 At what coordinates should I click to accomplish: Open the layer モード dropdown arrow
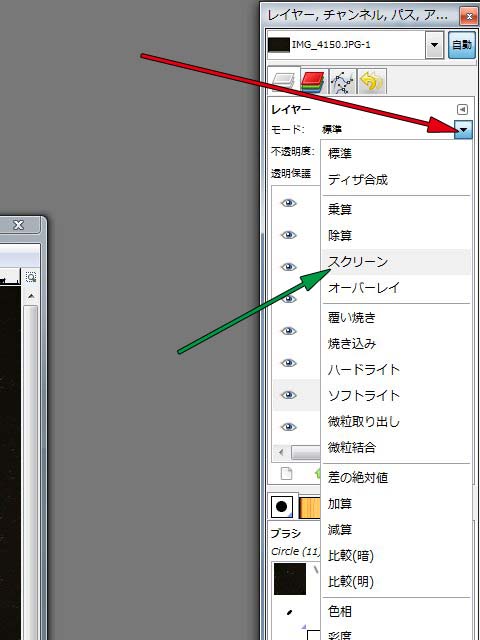[x=463, y=130]
